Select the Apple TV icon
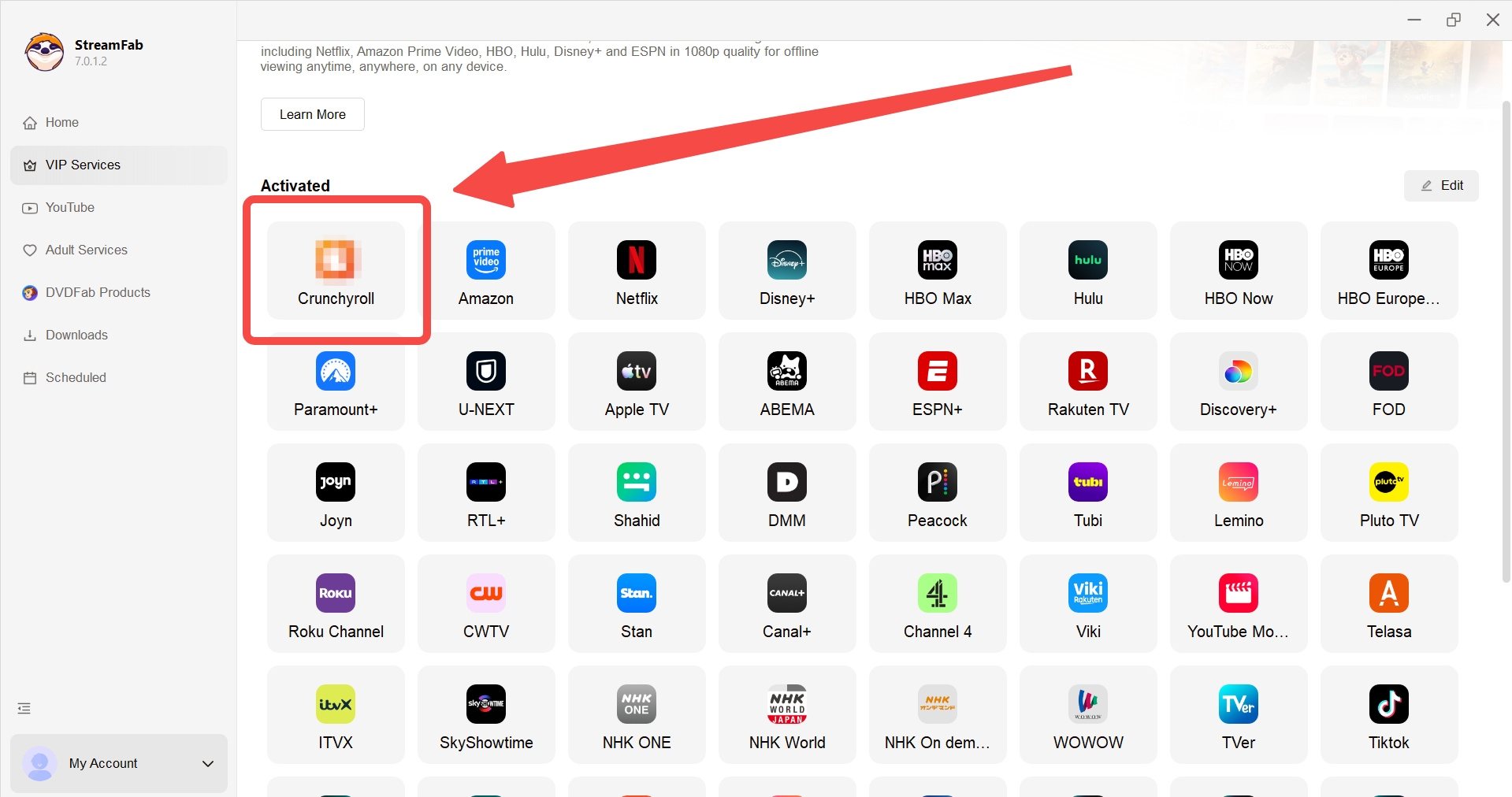 (636, 382)
